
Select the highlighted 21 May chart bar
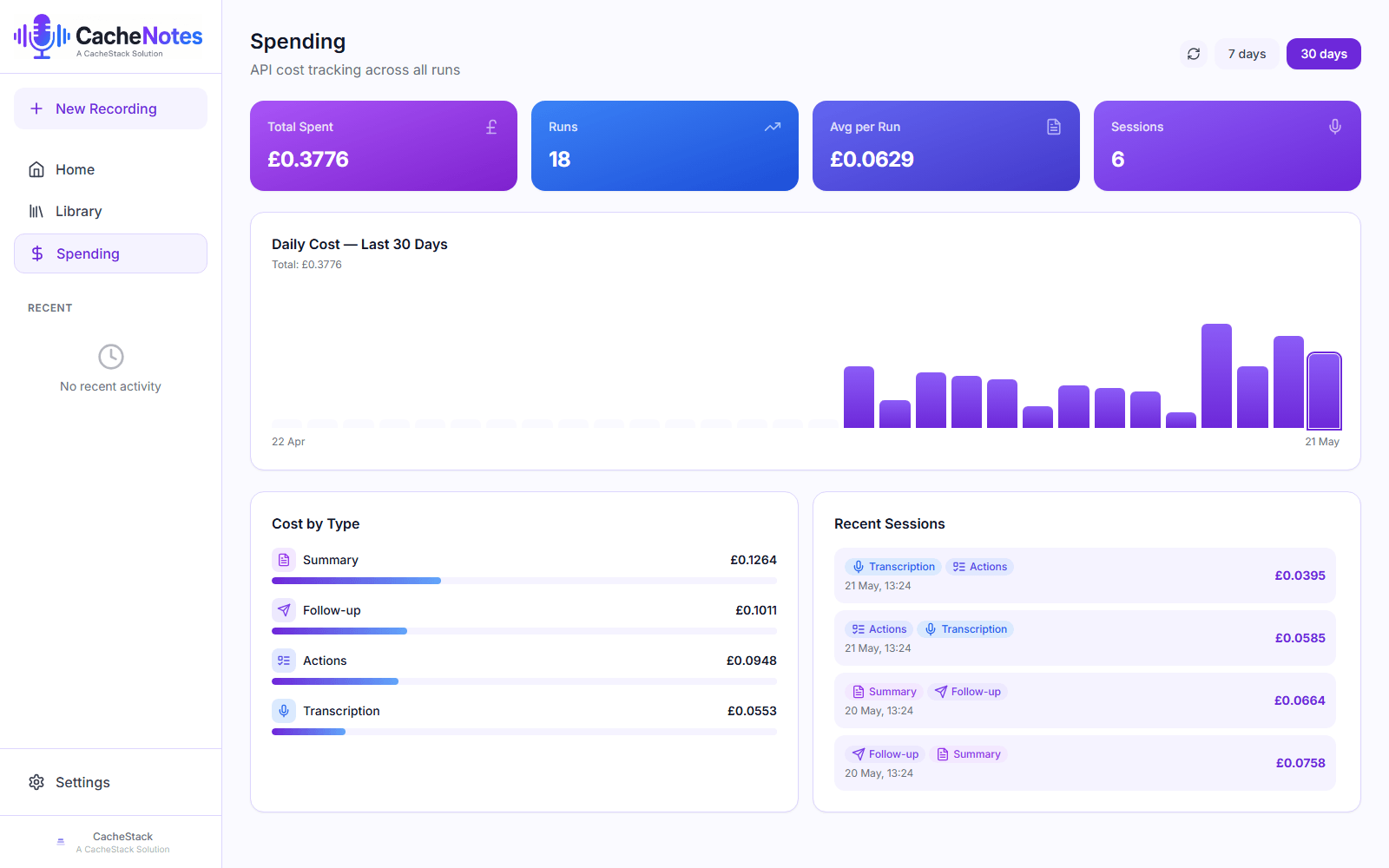tap(1325, 391)
